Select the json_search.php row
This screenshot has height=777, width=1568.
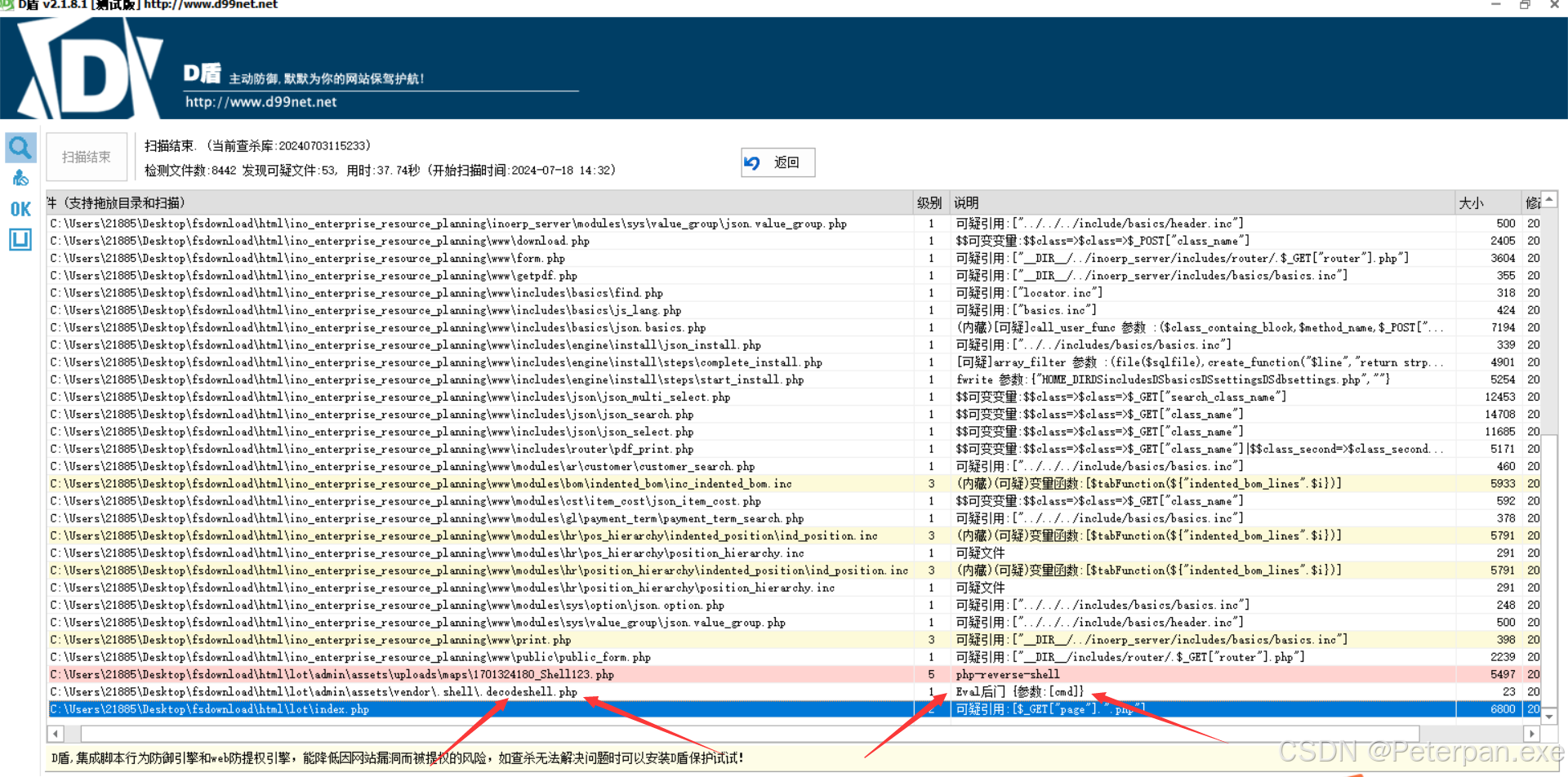pos(793,415)
